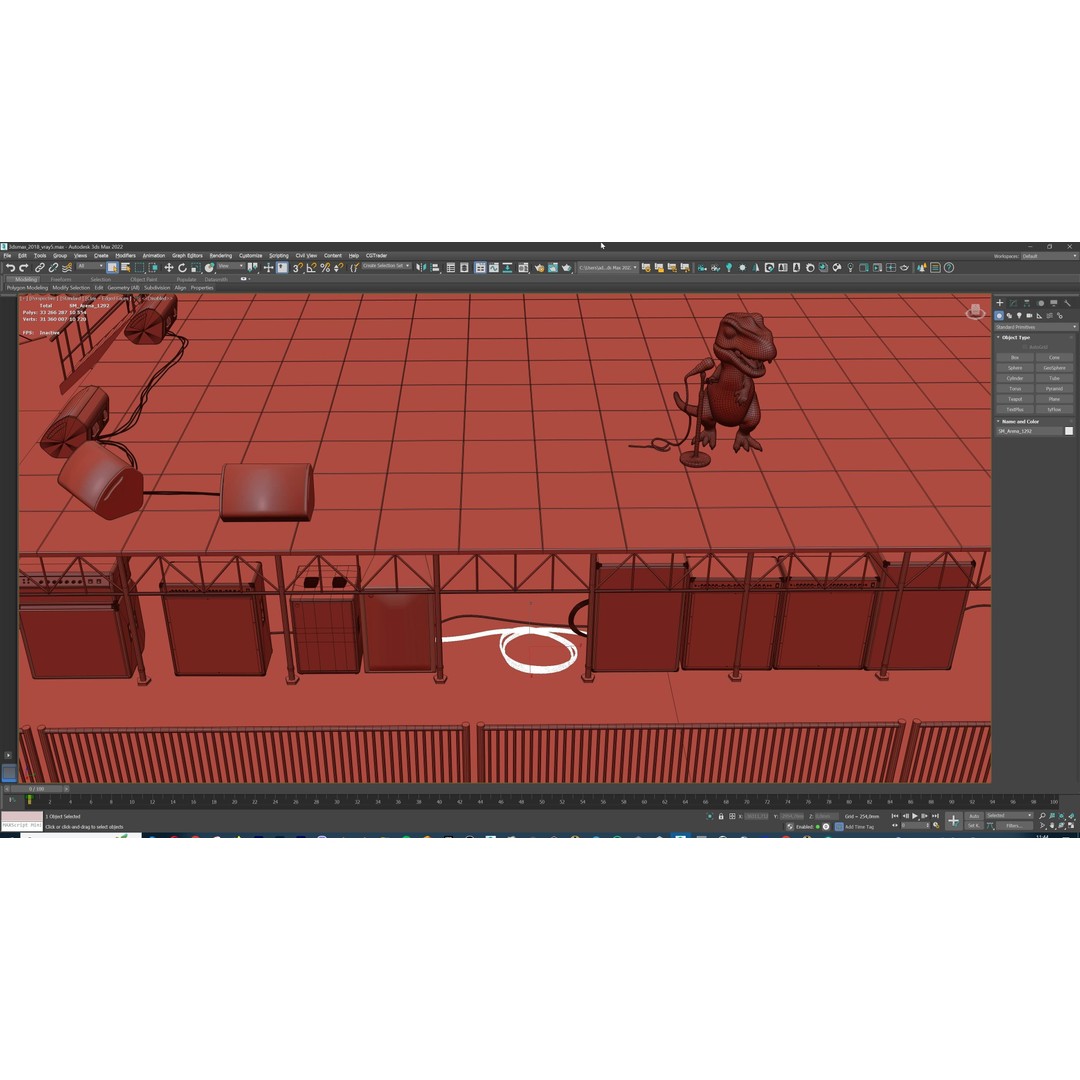
Task: Open Select by Name dialog icon
Action: (125, 267)
